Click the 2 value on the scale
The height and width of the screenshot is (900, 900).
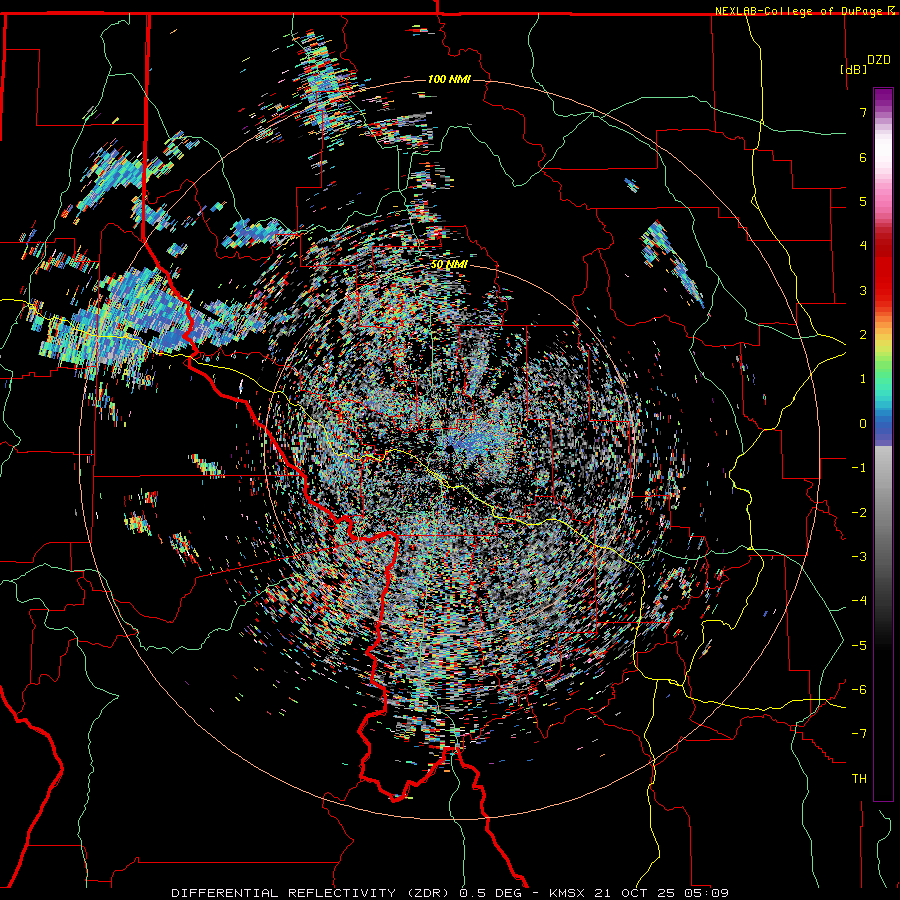[863, 335]
